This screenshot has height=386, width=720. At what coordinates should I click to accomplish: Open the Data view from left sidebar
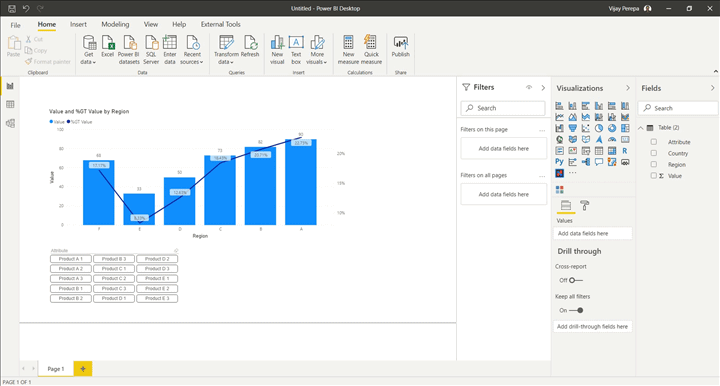coord(10,105)
